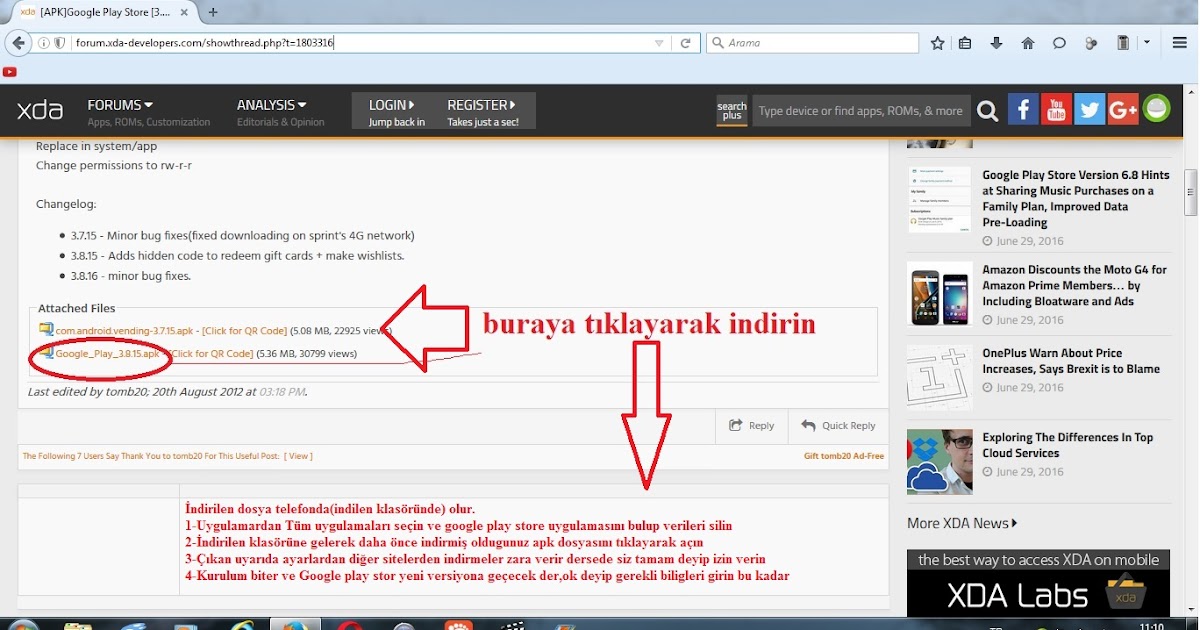Click tracking protection shield icon
Viewport: 1200px width, 630px height.
pos(60,43)
